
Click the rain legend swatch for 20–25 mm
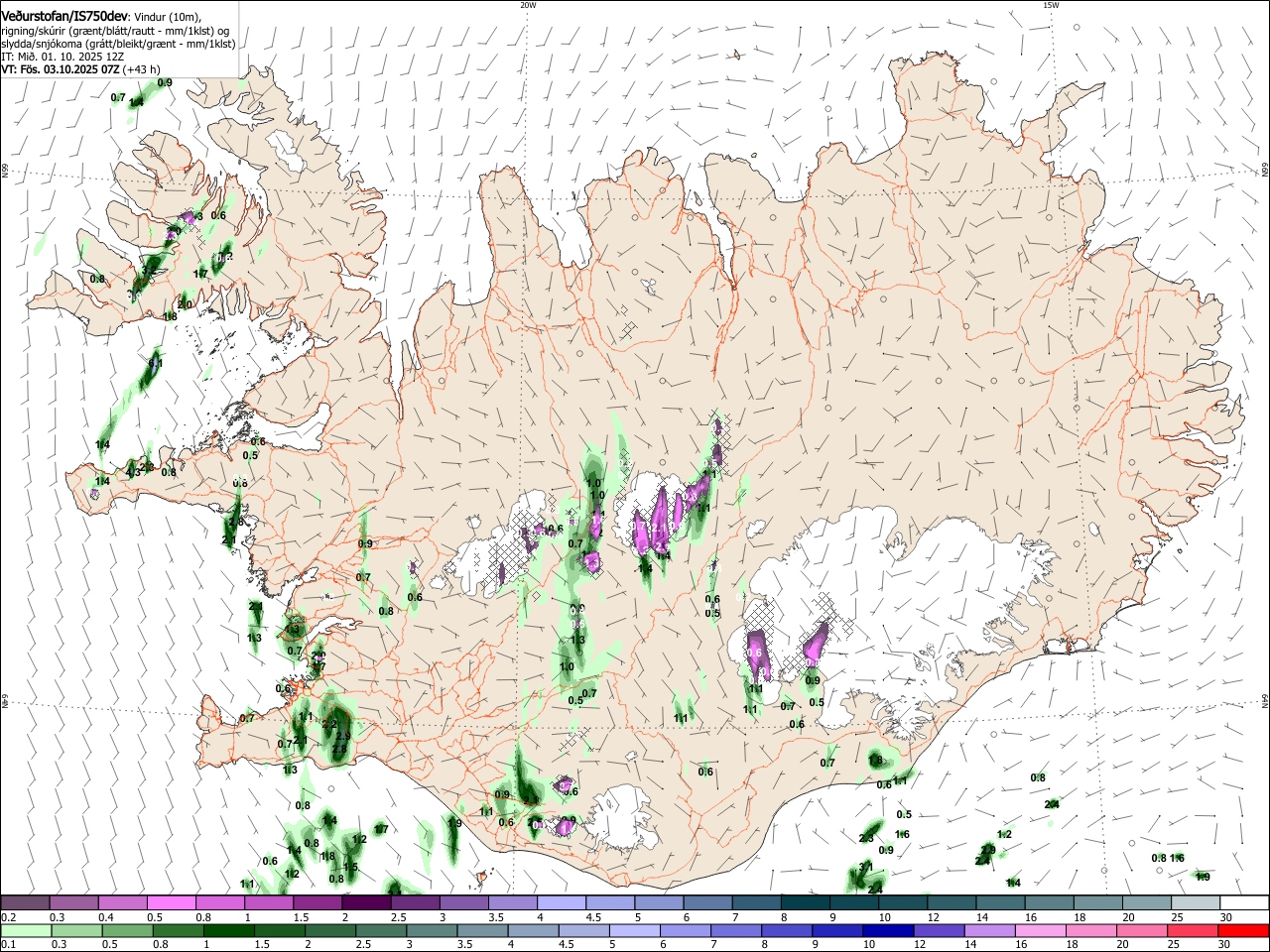click(x=1145, y=930)
